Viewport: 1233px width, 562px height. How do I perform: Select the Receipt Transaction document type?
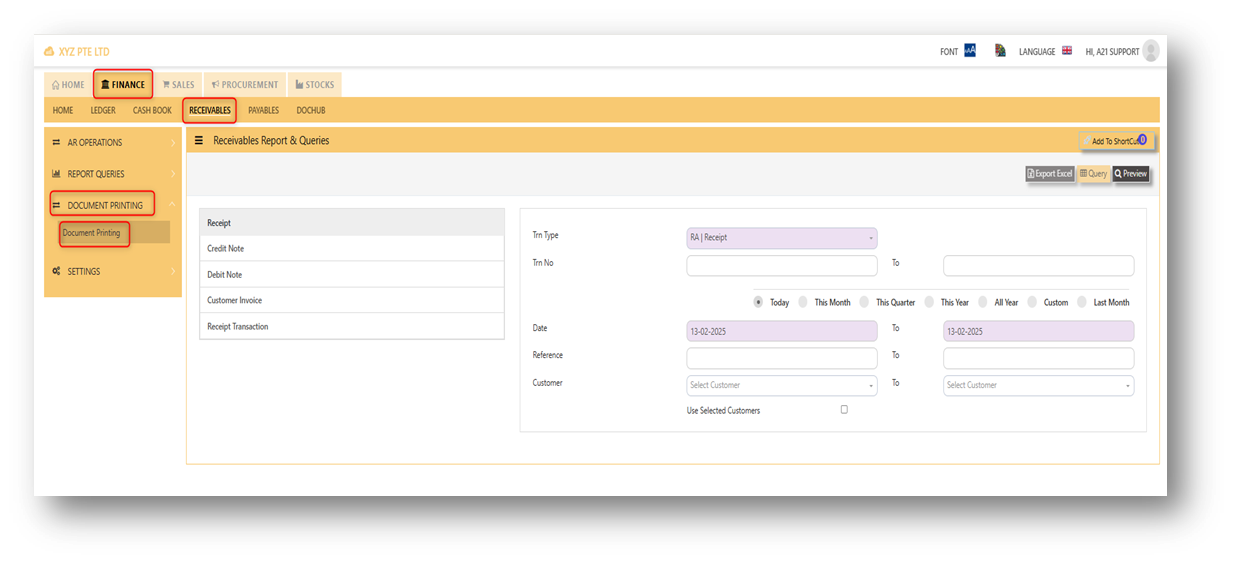pos(352,327)
